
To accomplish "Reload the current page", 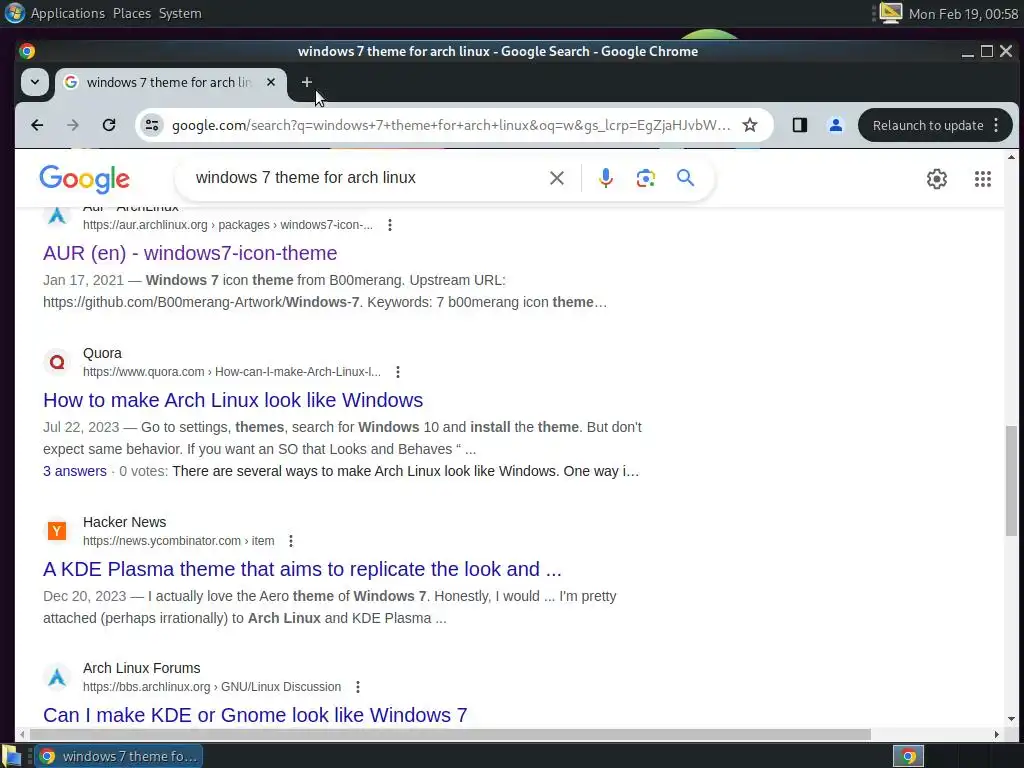I will pyautogui.click(x=108, y=125).
